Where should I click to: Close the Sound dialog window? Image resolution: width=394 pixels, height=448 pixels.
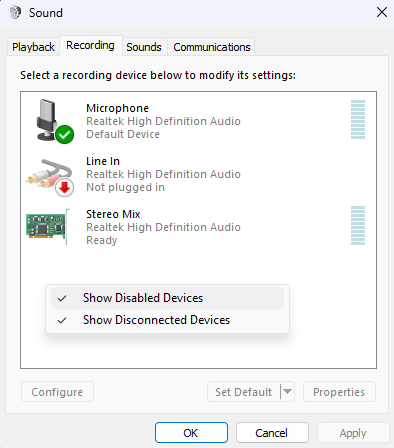tap(382, 13)
